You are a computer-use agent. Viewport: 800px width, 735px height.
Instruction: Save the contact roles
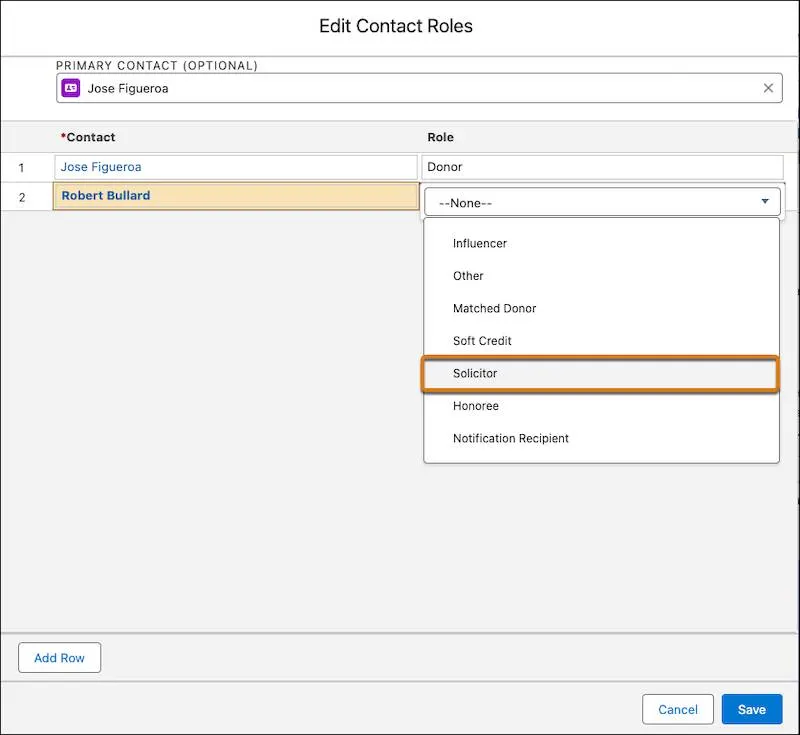pyautogui.click(x=752, y=709)
